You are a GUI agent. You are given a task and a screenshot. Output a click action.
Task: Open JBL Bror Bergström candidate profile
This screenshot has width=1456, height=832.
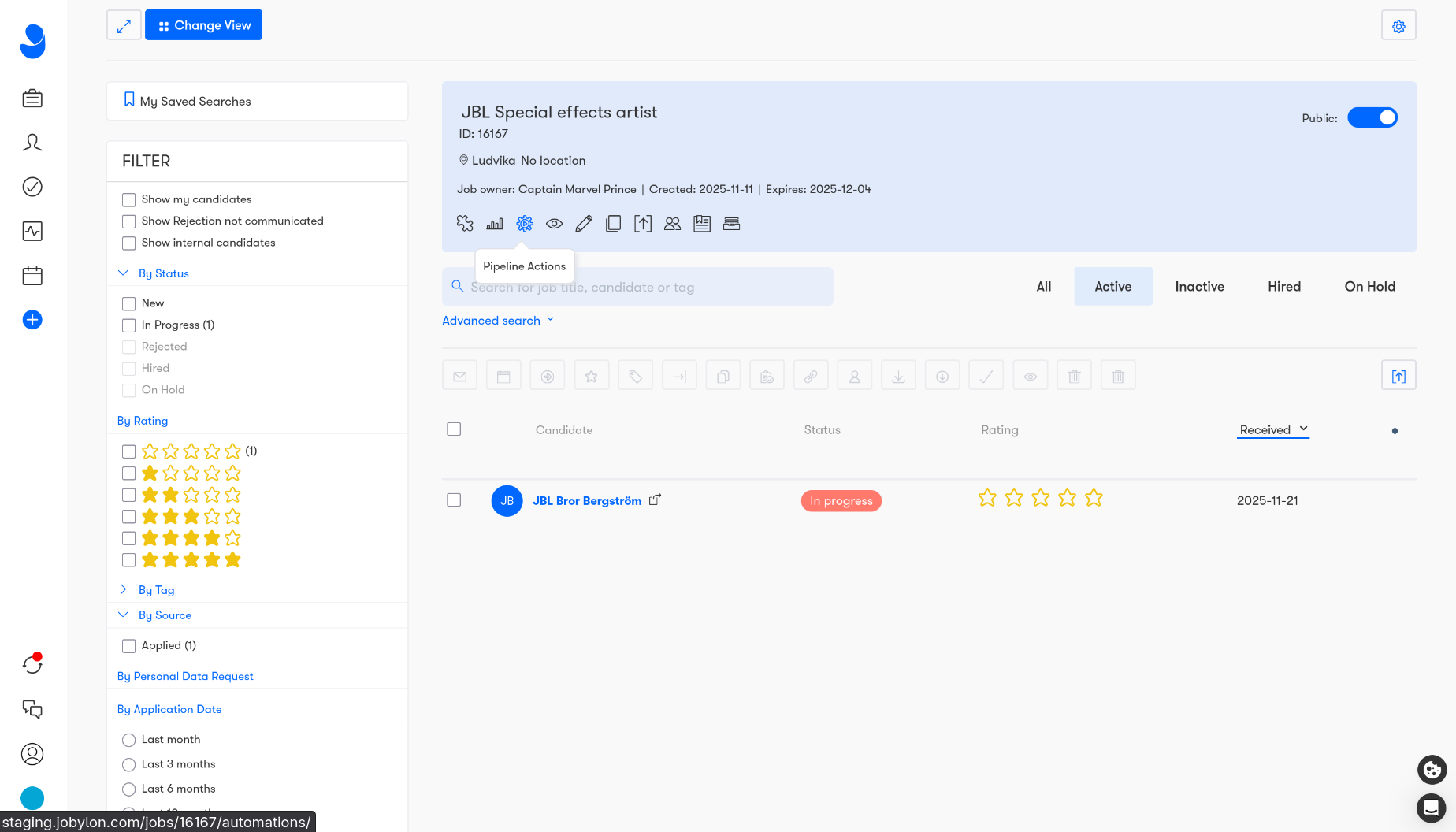[x=587, y=501]
